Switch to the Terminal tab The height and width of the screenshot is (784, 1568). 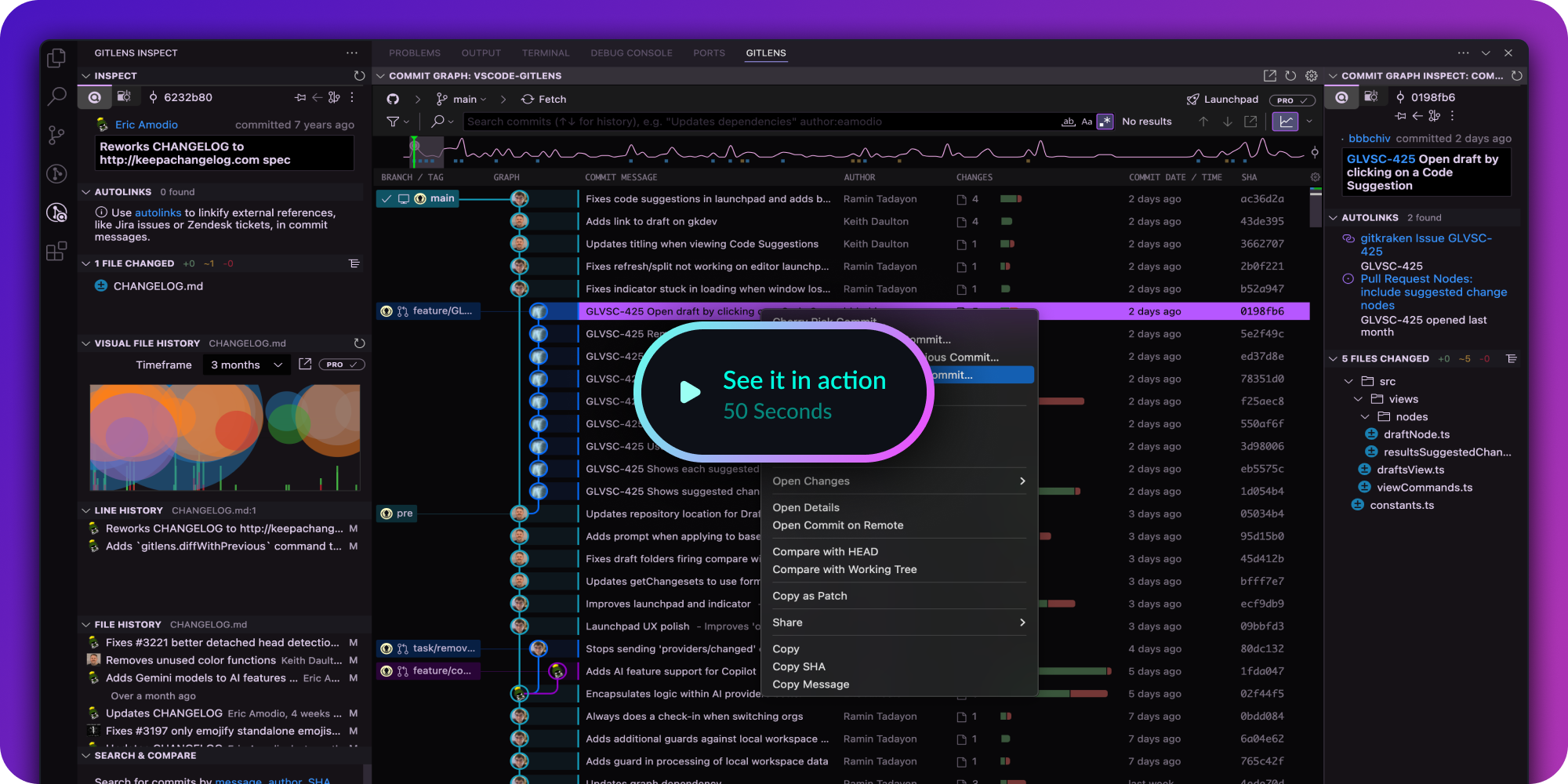546,53
